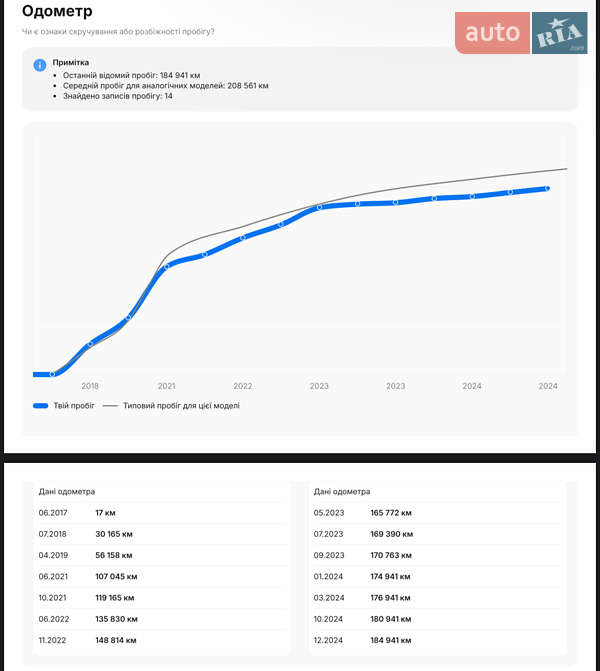Image resolution: width=600 pixels, height=671 pixels.
Task: Select the 07.2018 record with 30 165 км
Action: pyautogui.click(x=160, y=534)
